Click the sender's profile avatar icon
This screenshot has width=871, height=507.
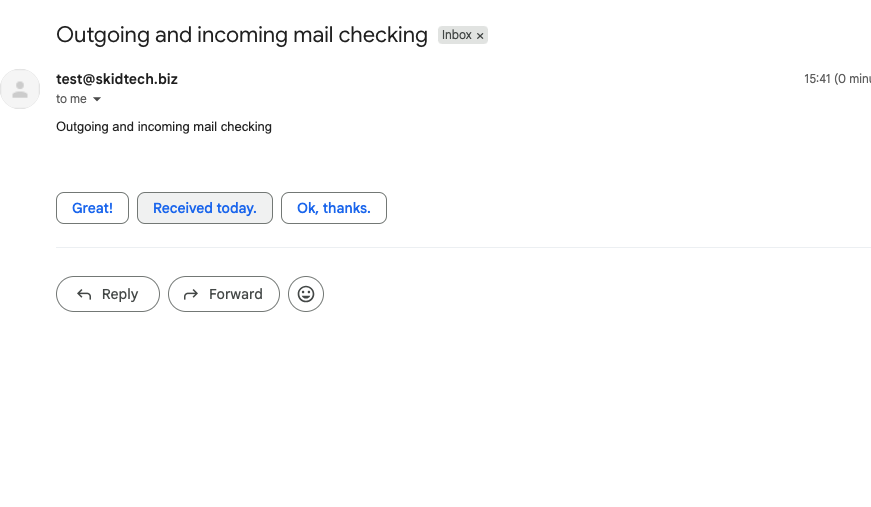[x=20, y=89]
